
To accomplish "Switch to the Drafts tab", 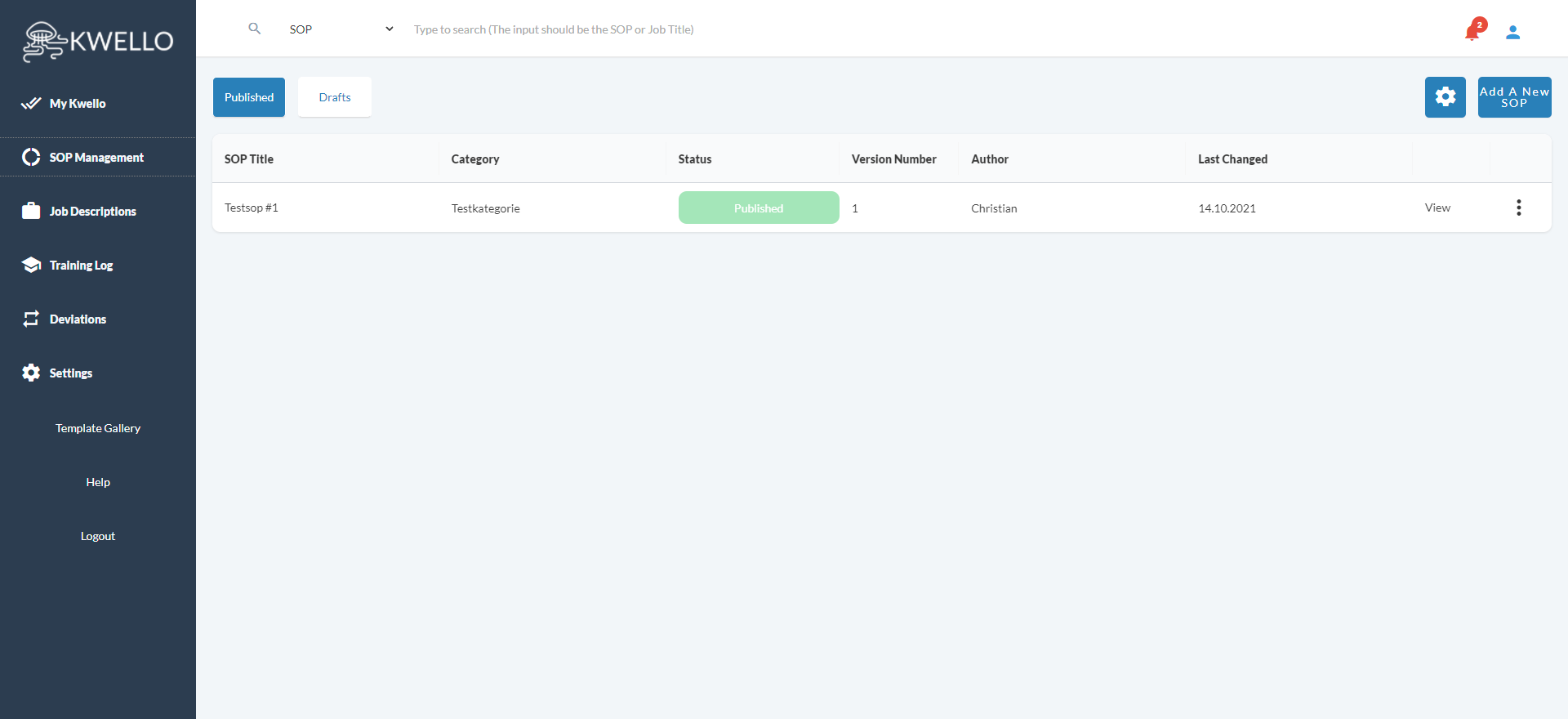I will click(x=334, y=97).
